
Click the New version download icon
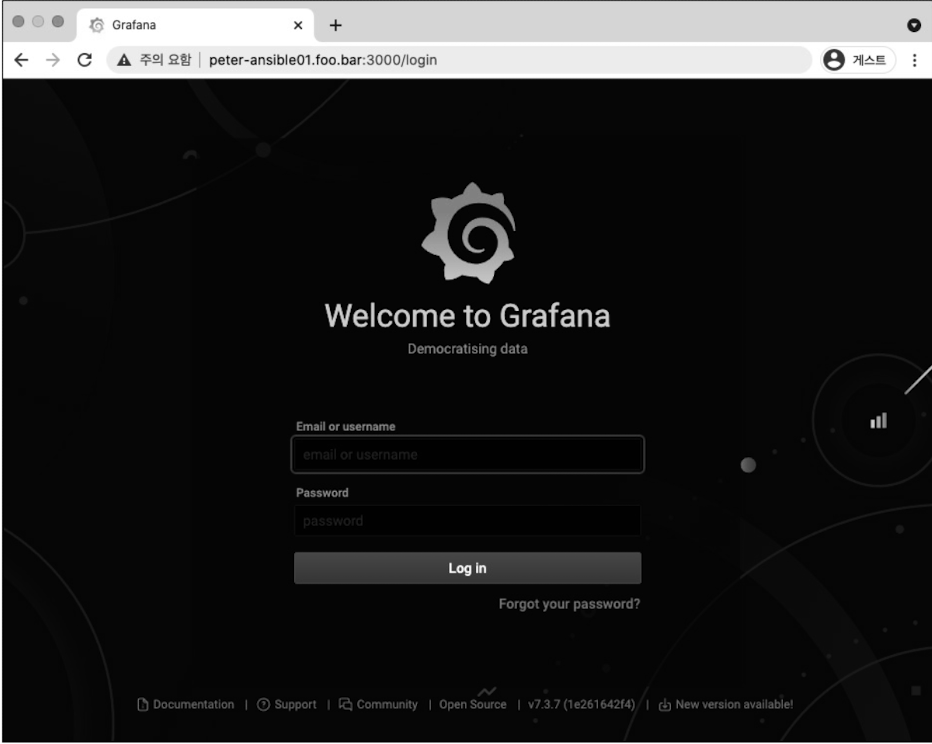[665, 705]
